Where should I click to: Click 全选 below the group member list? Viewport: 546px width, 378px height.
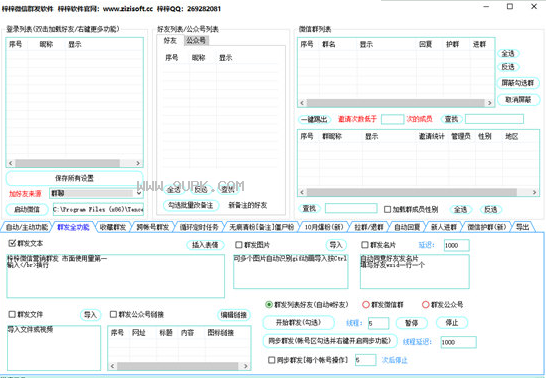tap(460, 209)
